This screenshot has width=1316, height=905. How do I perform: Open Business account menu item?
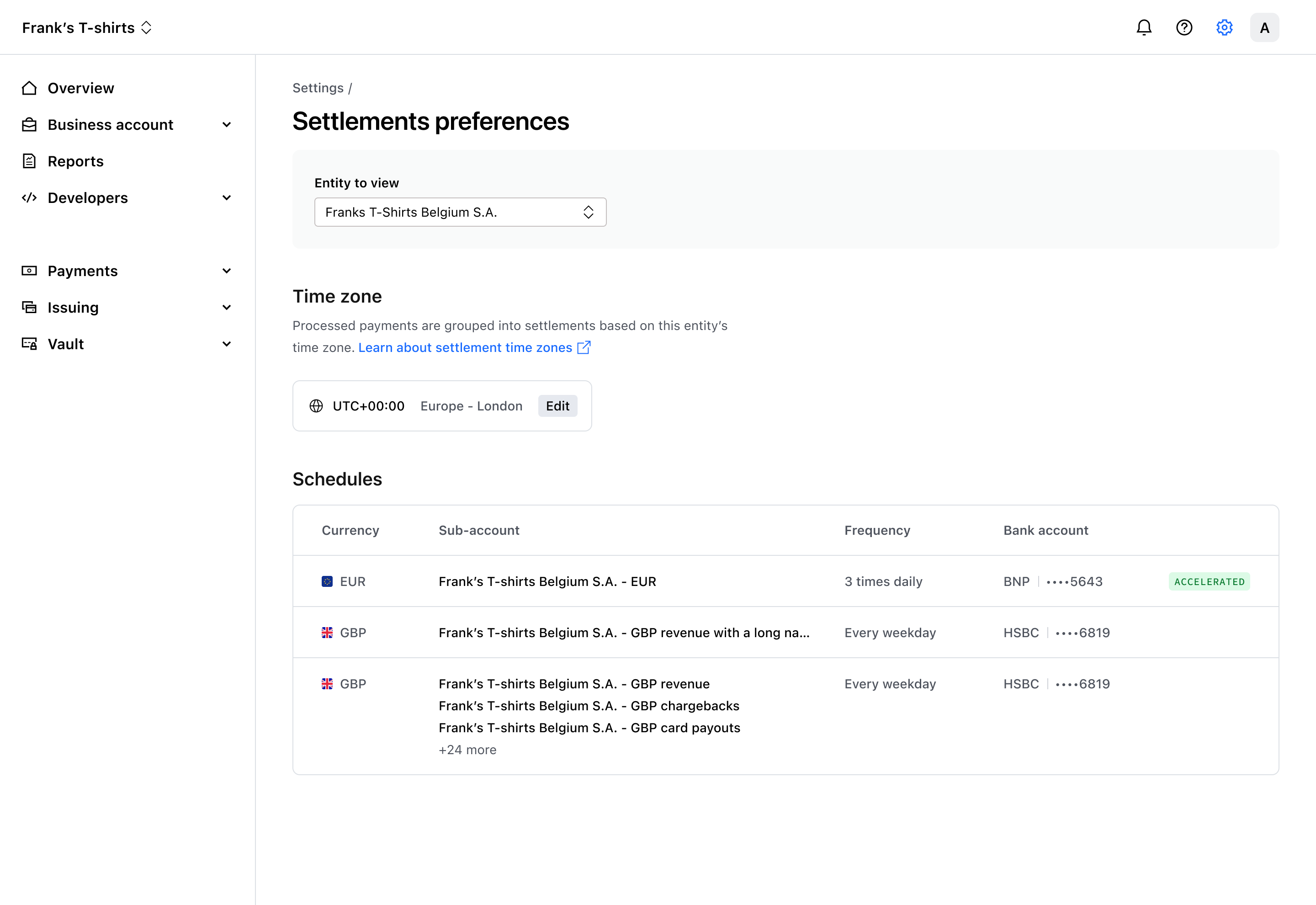(x=111, y=125)
